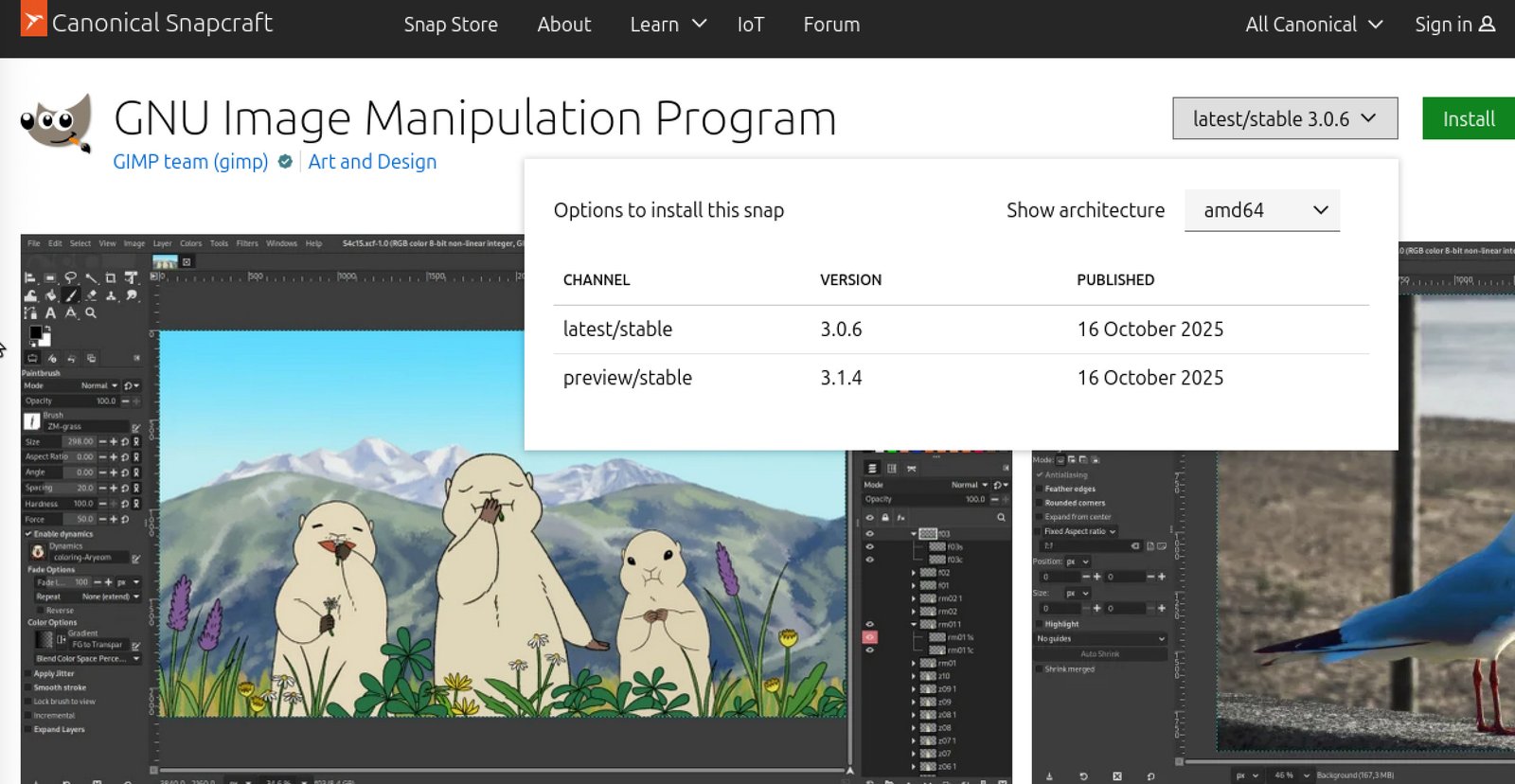Visit the Forum link

831,25
